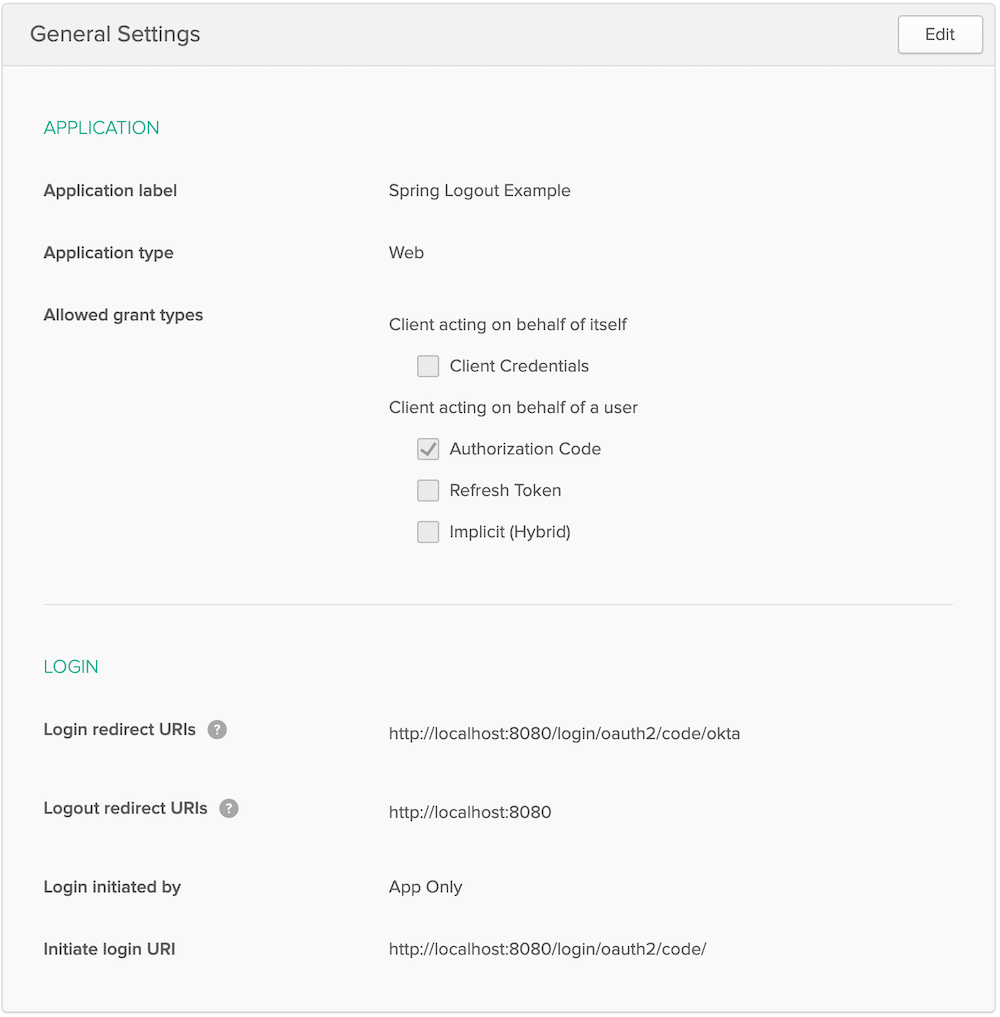Click the login redirect URI ending in okta
Image resolution: width=1000 pixels, height=1017 pixels.
tap(564, 734)
